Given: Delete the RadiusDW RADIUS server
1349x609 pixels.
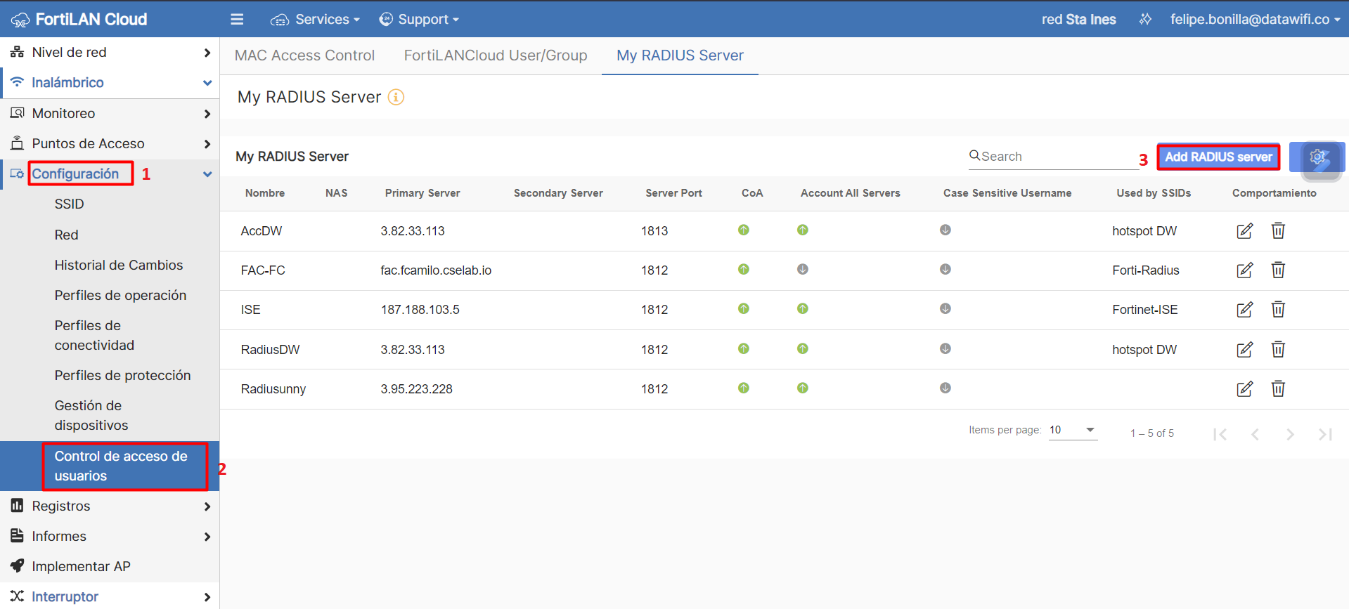Looking at the screenshot, I should (1278, 350).
